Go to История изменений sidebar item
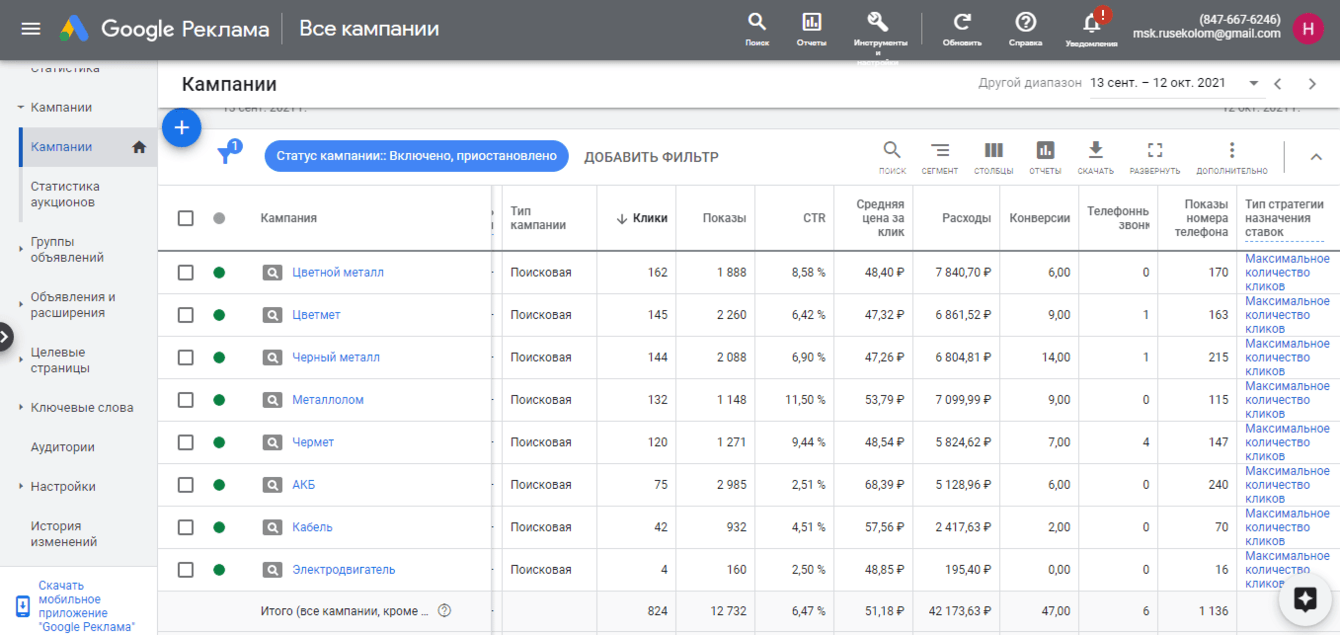This screenshot has height=635, width=1340. pyautogui.click(x=63, y=534)
